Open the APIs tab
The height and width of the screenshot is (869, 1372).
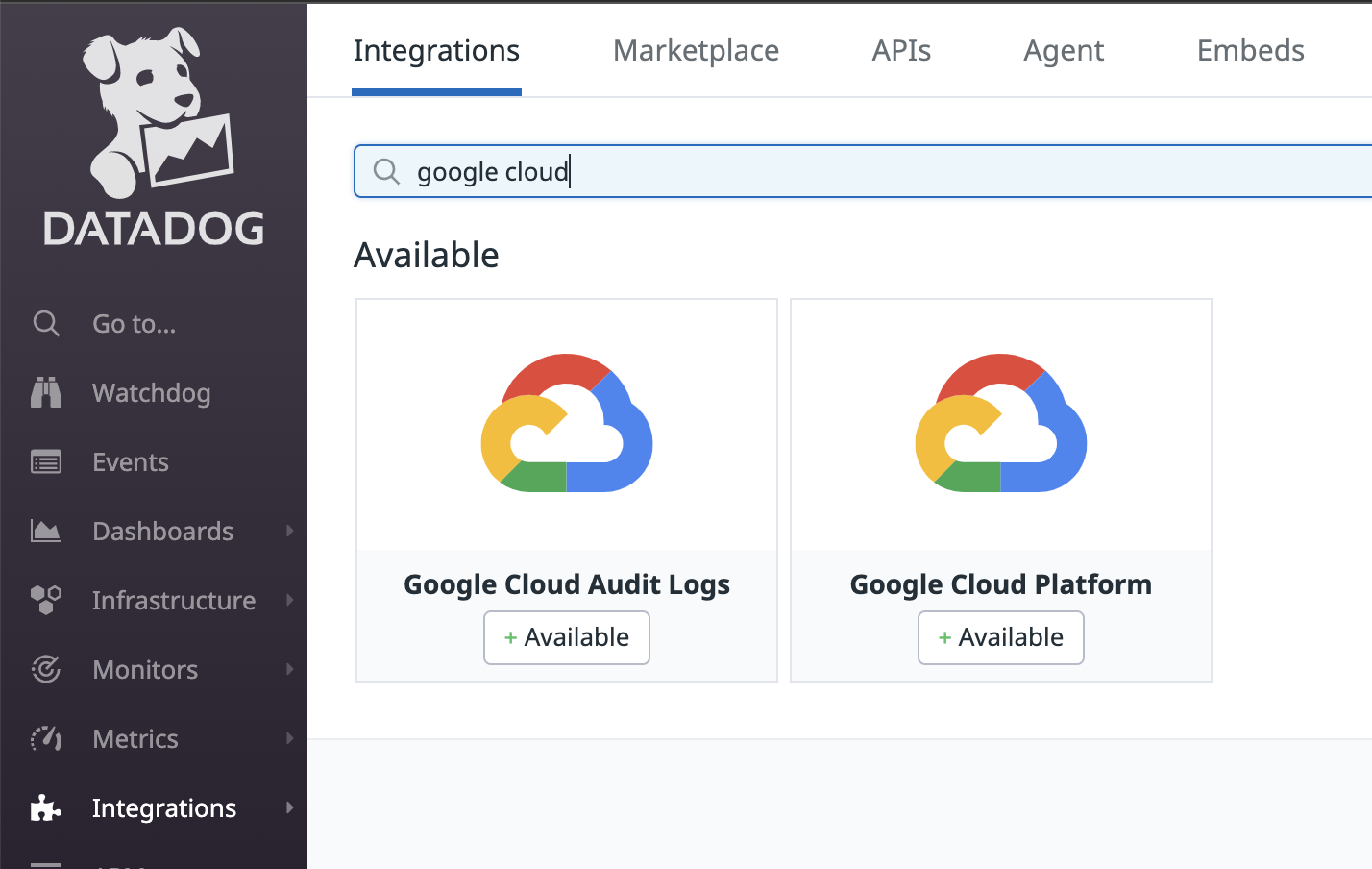click(x=900, y=51)
